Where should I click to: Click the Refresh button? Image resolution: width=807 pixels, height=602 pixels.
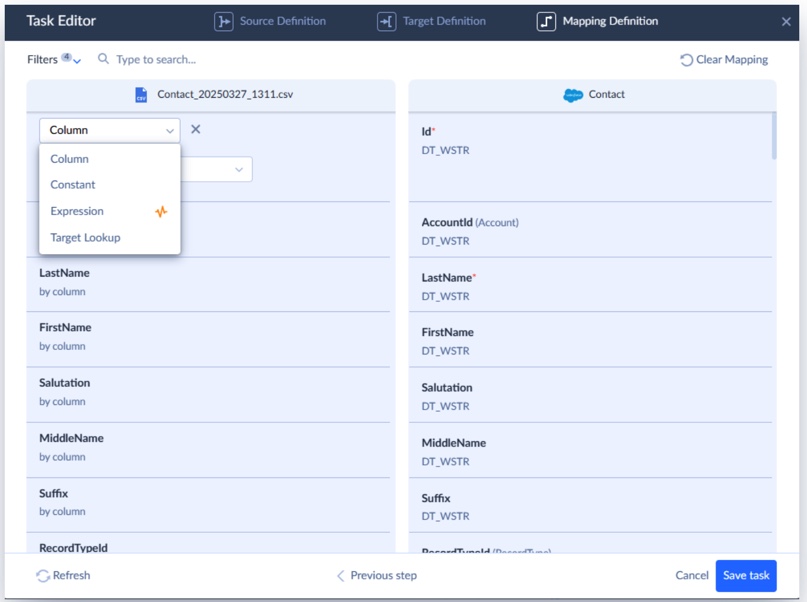pos(63,576)
